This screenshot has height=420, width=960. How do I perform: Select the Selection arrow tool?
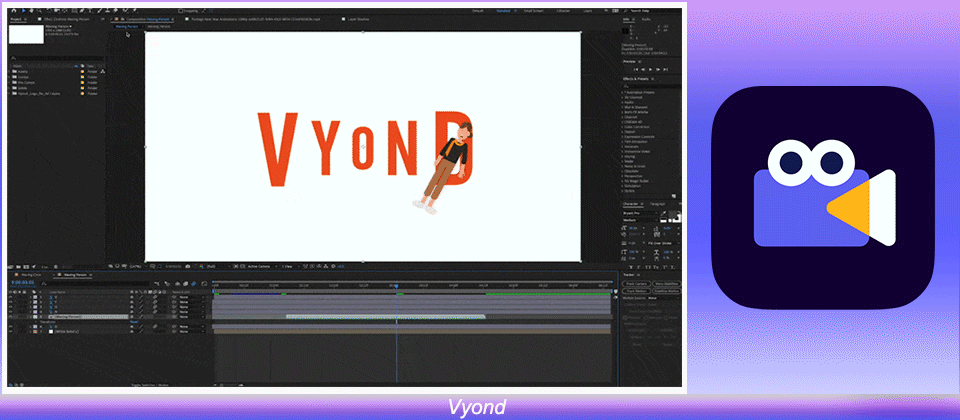(x=24, y=10)
